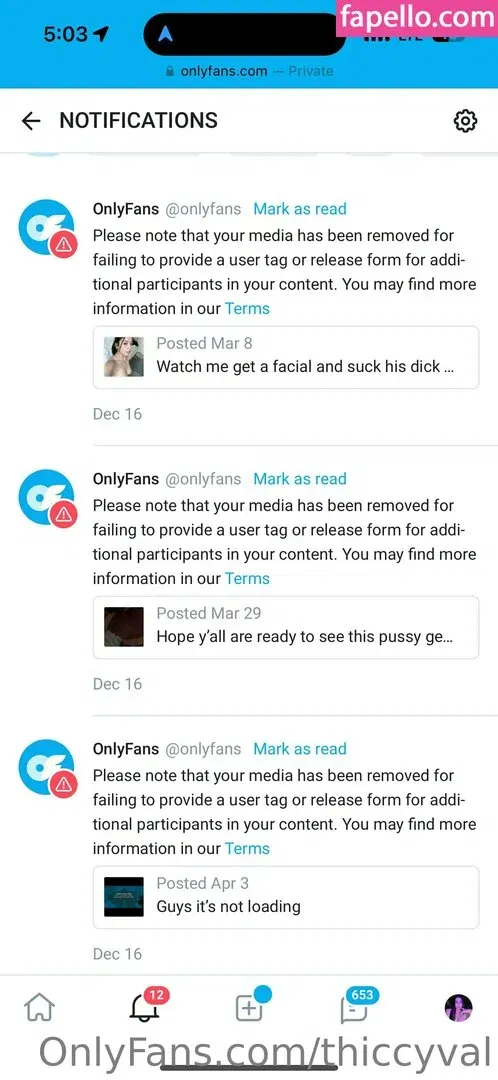Viewport: 498px width, 1080px height.
Task: Open the 'Guys it's not loading' post
Action: 286,897
